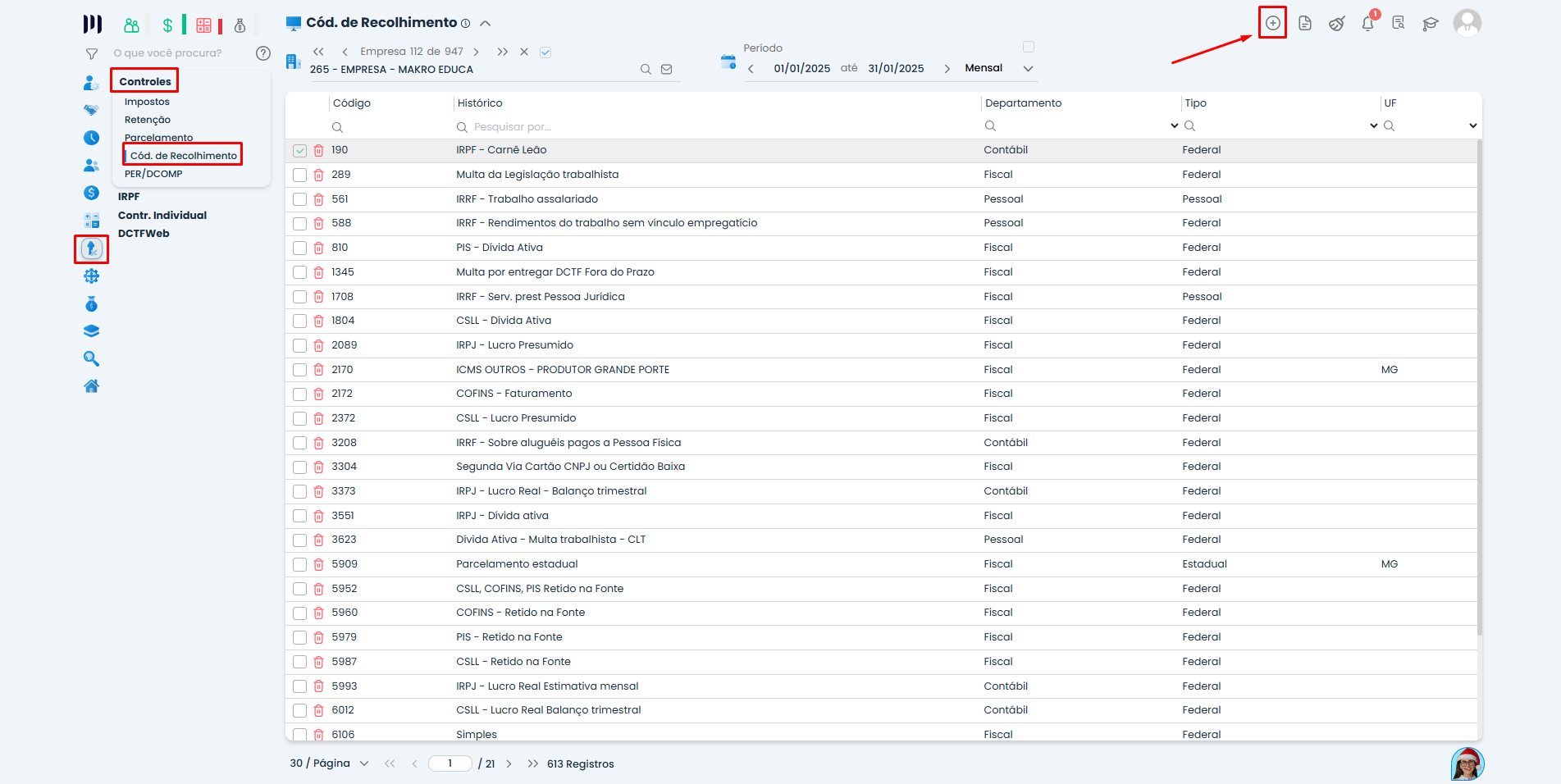Viewport: 1561px width, 784px height.
Task: Click the magnifier search icon in sidebar
Action: [91, 359]
